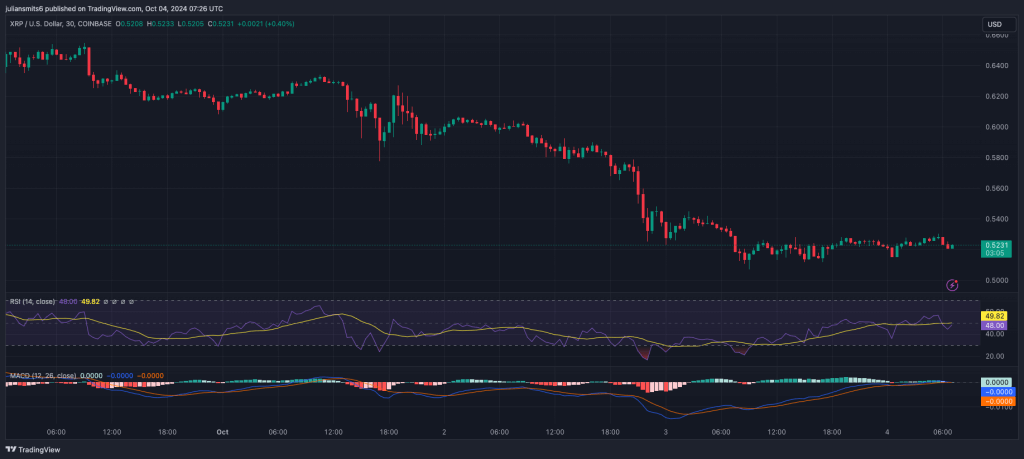Click the day 2 label on time axis
Viewport: 1024px width, 459px height.
[x=444, y=432]
